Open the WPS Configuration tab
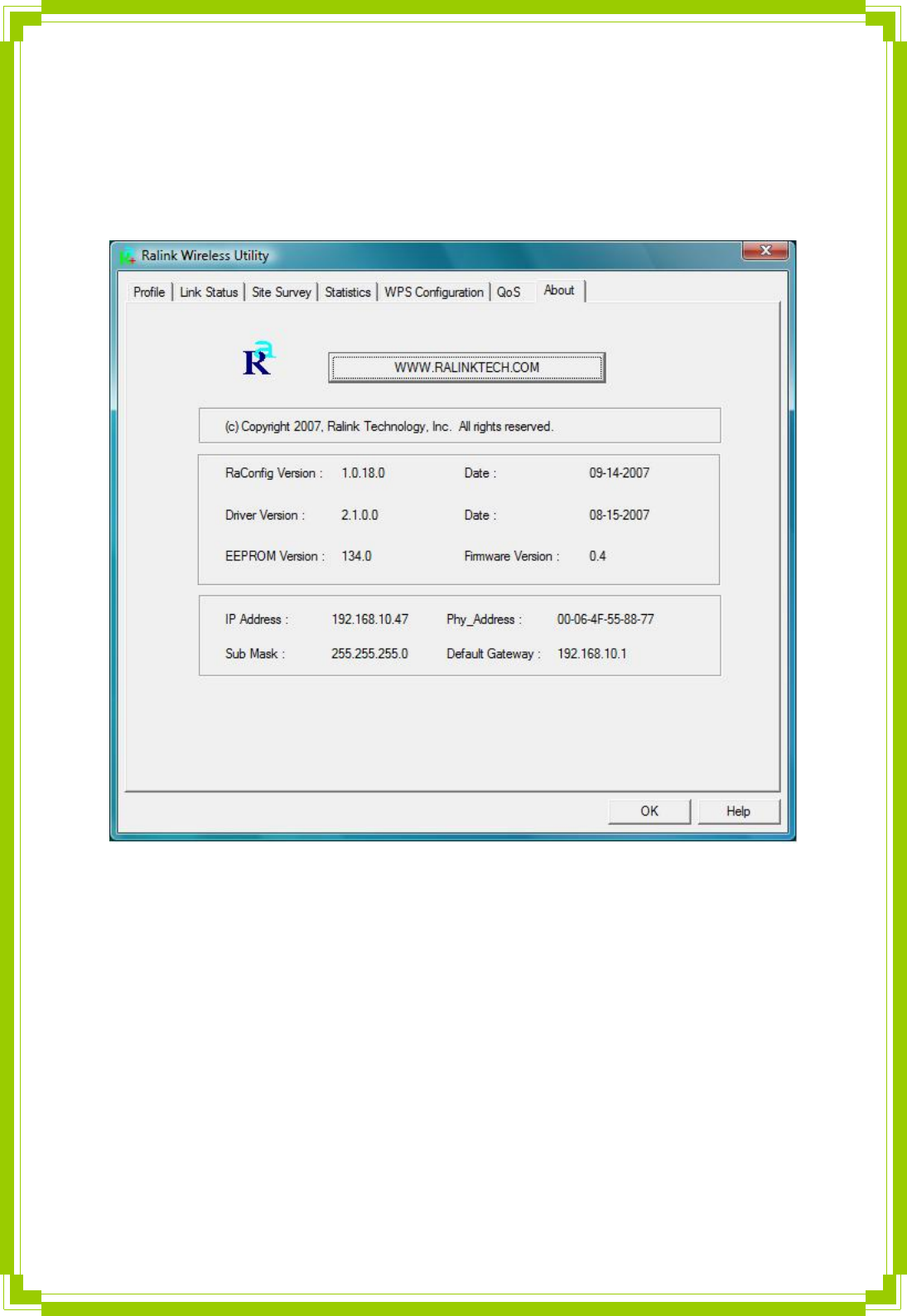 (x=434, y=292)
